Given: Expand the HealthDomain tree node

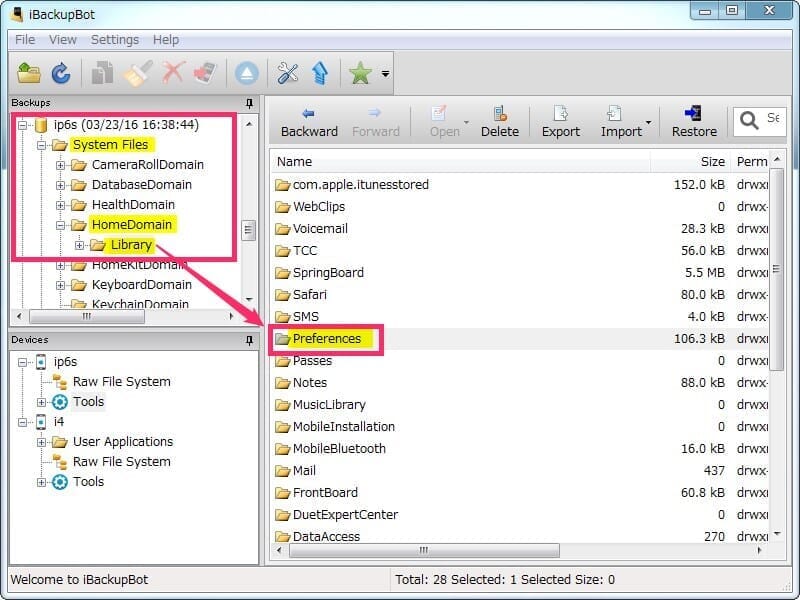Looking at the screenshot, I should pos(60,205).
